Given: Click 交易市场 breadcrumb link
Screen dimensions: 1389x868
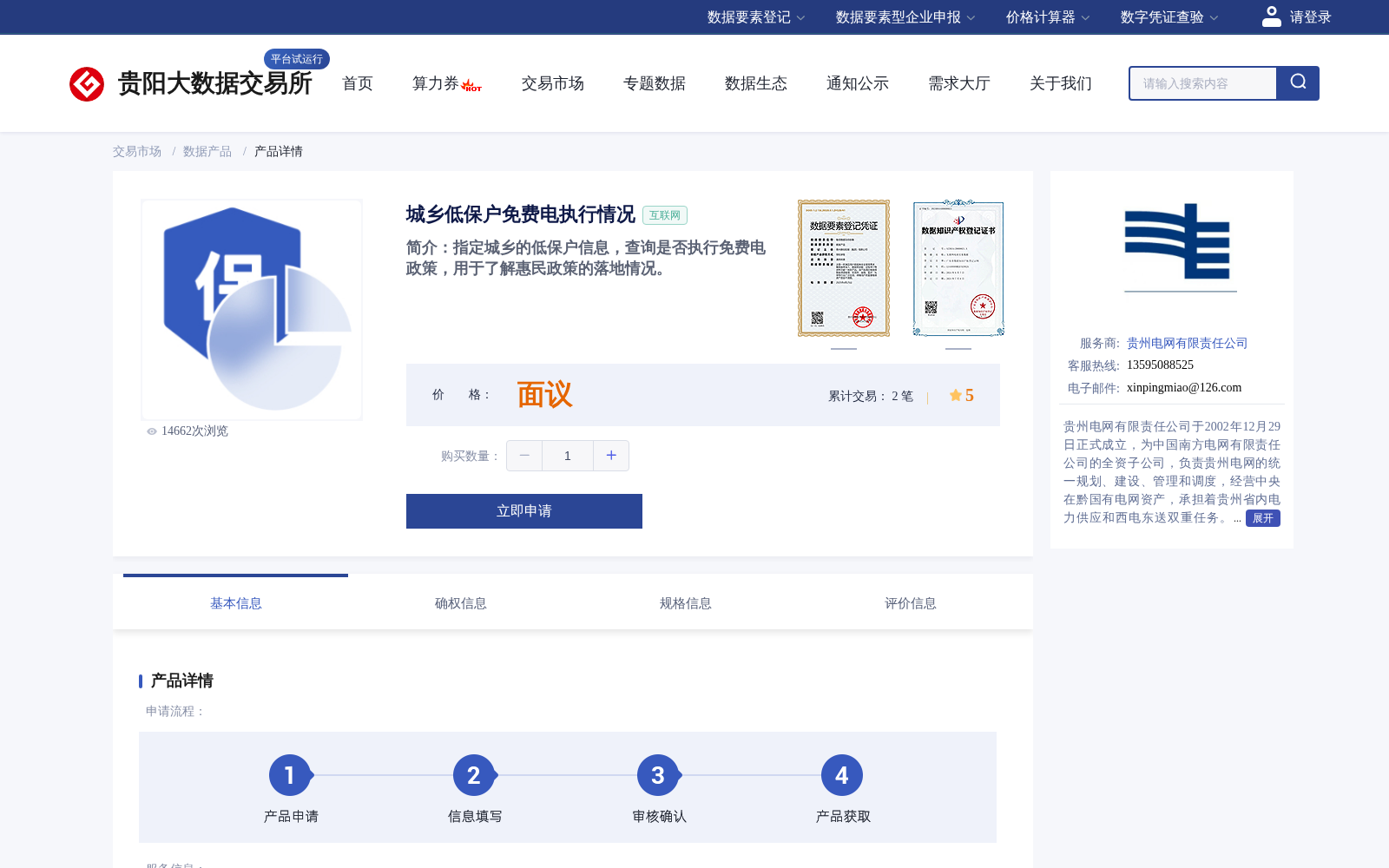Looking at the screenshot, I should (137, 151).
